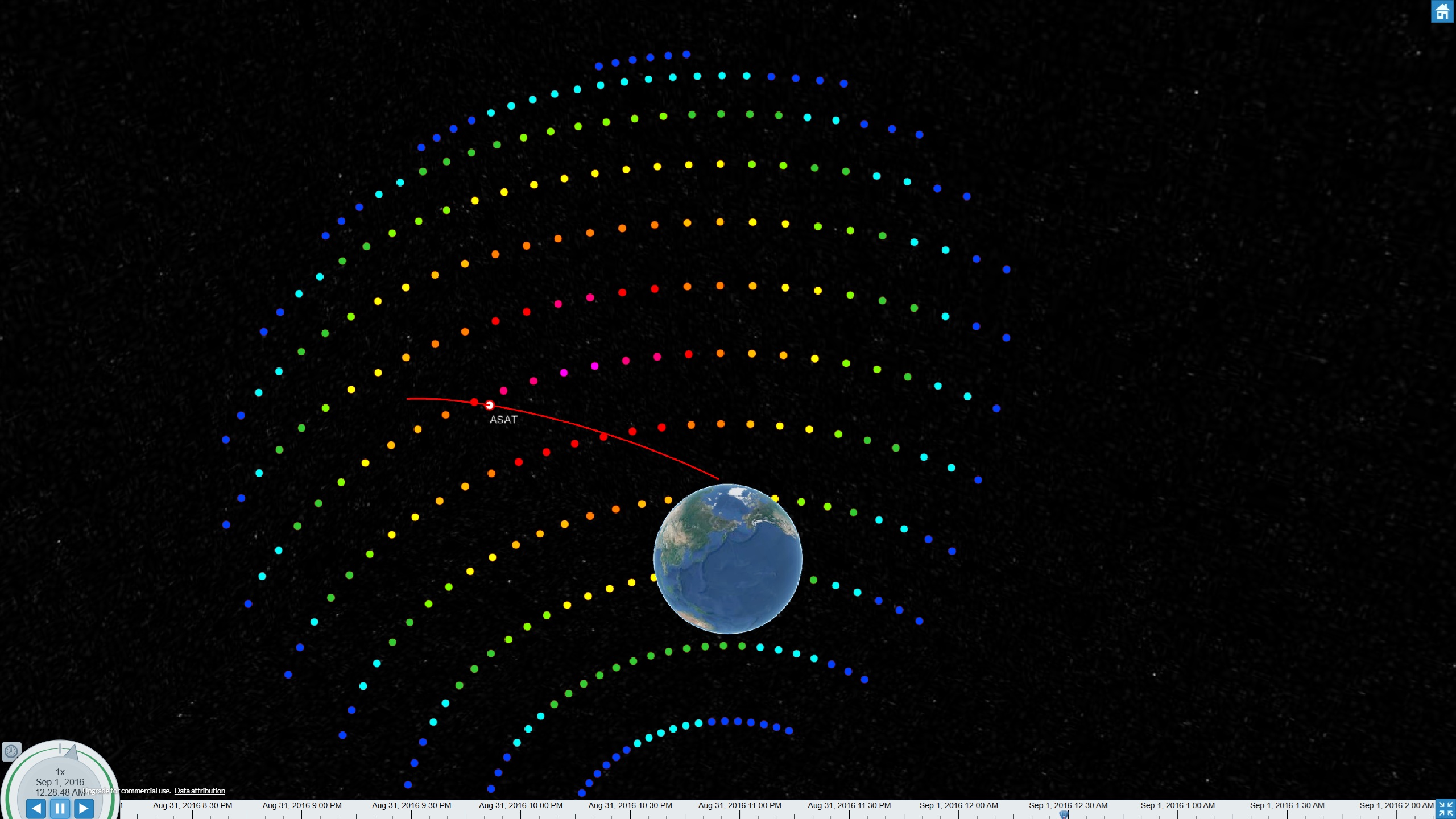Click the speed pointer on shuttle ring
1456x819 pixels.
click(72, 752)
